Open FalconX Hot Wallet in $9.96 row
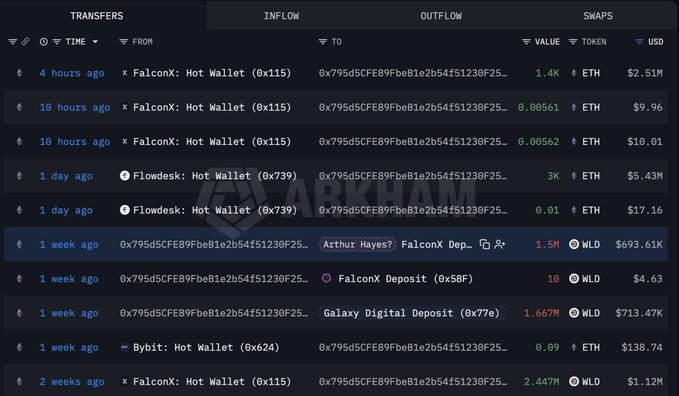Screen dimensions: 679x396 click(x=212, y=107)
